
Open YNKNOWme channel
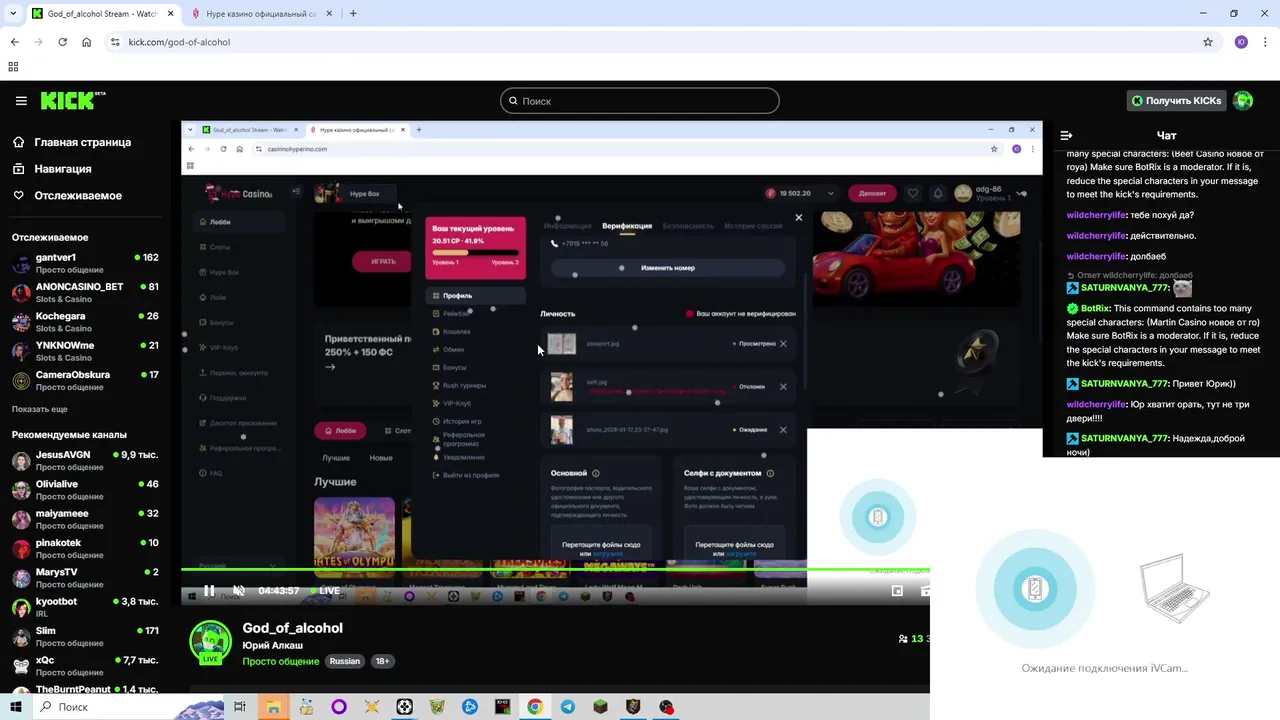tap(85, 351)
